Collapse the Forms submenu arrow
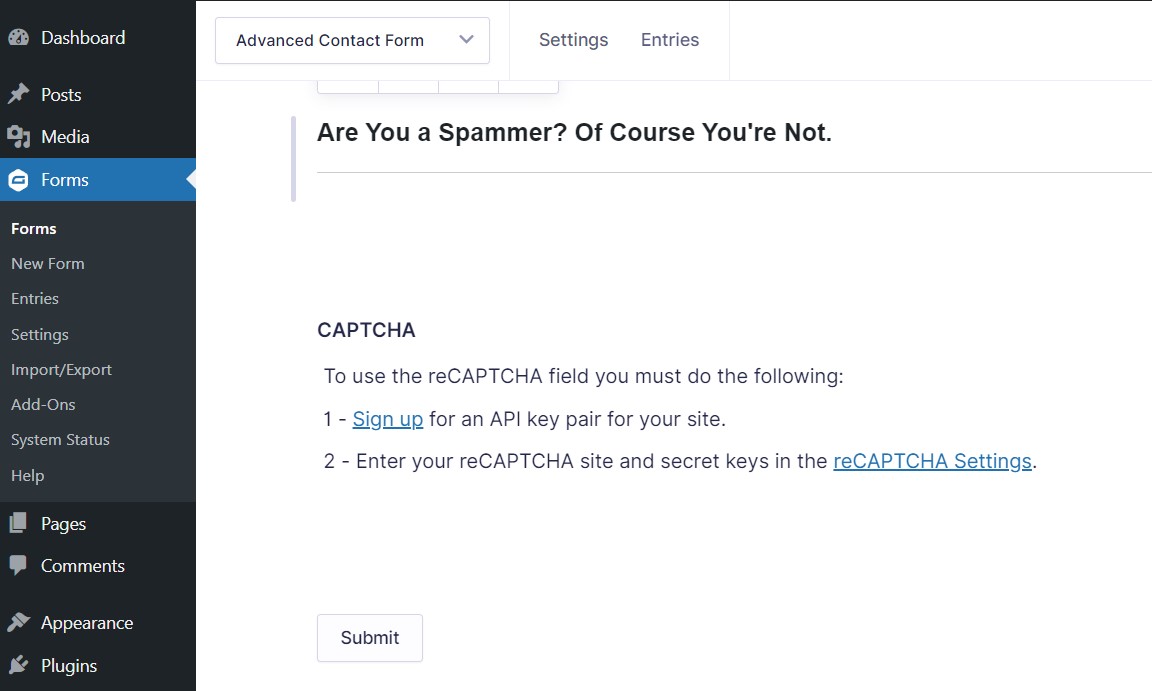This screenshot has height=691, width=1152. coord(186,180)
